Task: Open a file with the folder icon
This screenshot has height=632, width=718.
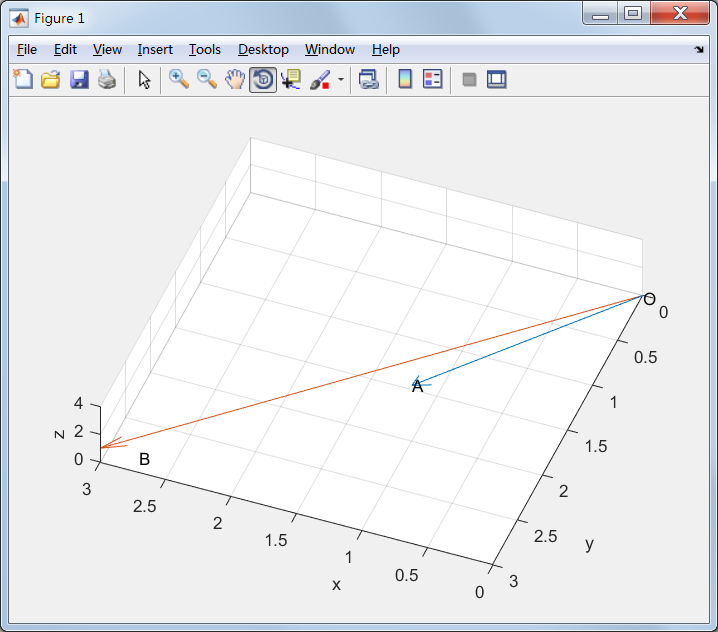Action: point(51,80)
